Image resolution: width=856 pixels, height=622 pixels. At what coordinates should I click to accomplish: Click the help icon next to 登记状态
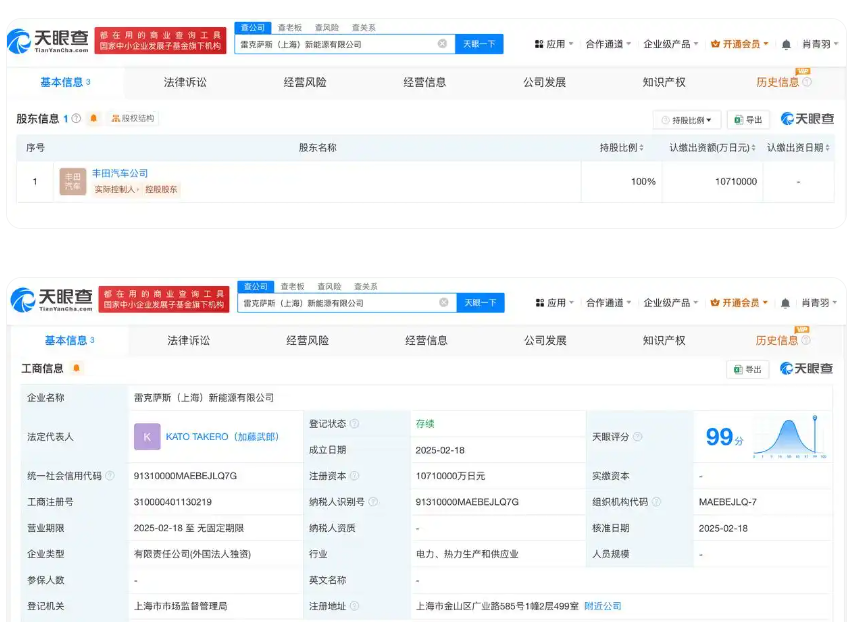click(x=354, y=424)
